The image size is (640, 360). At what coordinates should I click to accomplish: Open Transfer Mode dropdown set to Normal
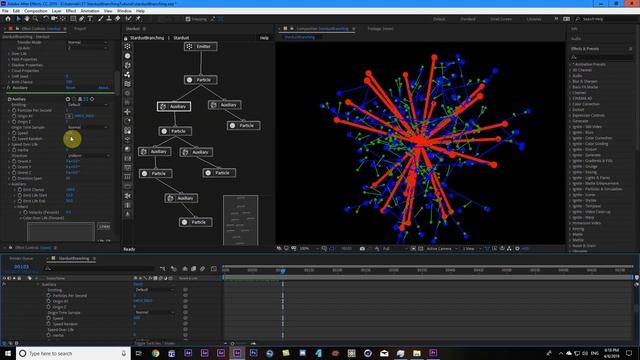coord(87,42)
